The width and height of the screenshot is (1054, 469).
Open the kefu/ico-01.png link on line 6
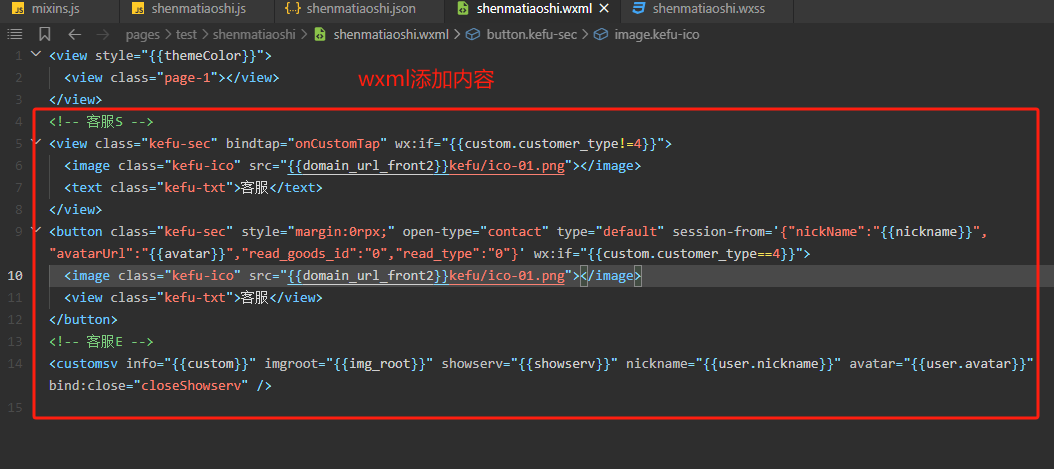(x=506, y=165)
